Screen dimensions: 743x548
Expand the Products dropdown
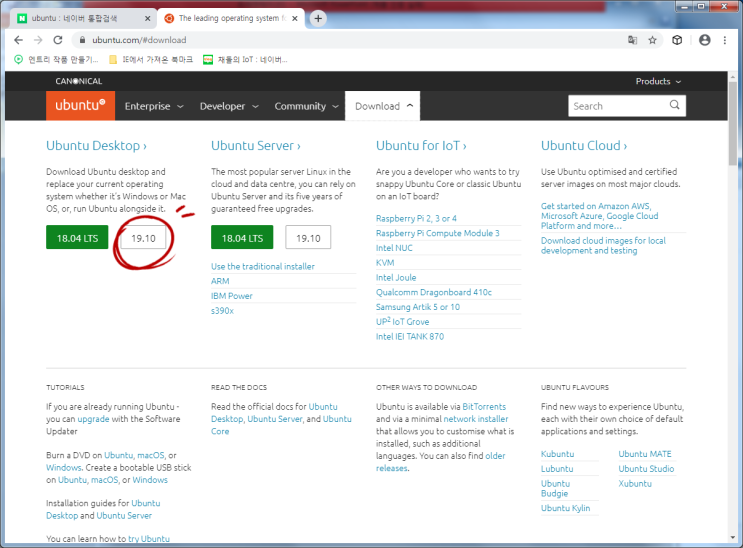click(x=658, y=81)
